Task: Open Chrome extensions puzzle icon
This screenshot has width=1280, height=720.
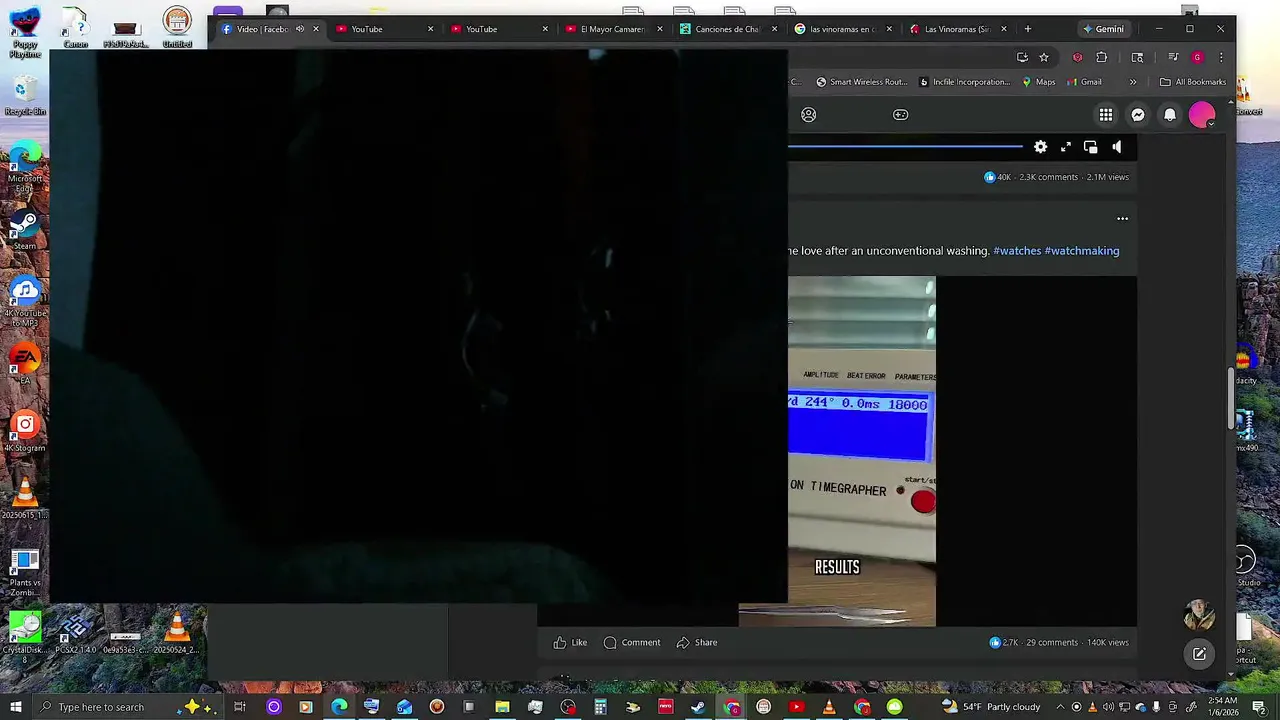Action: coord(1102,57)
